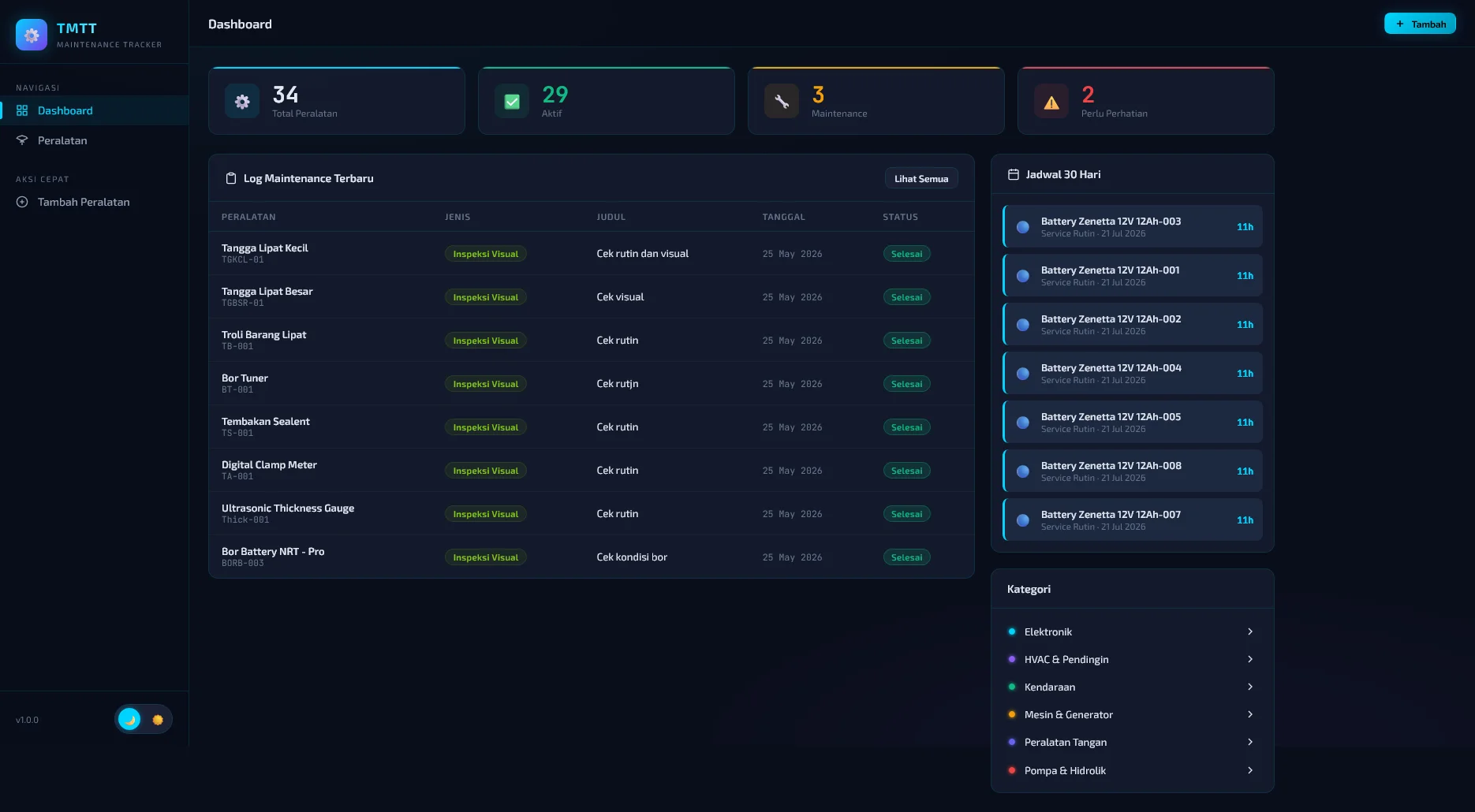Image resolution: width=1475 pixels, height=812 pixels.
Task: Click the red color dot for Pompa & Hidrolik
Action: (x=1012, y=770)
